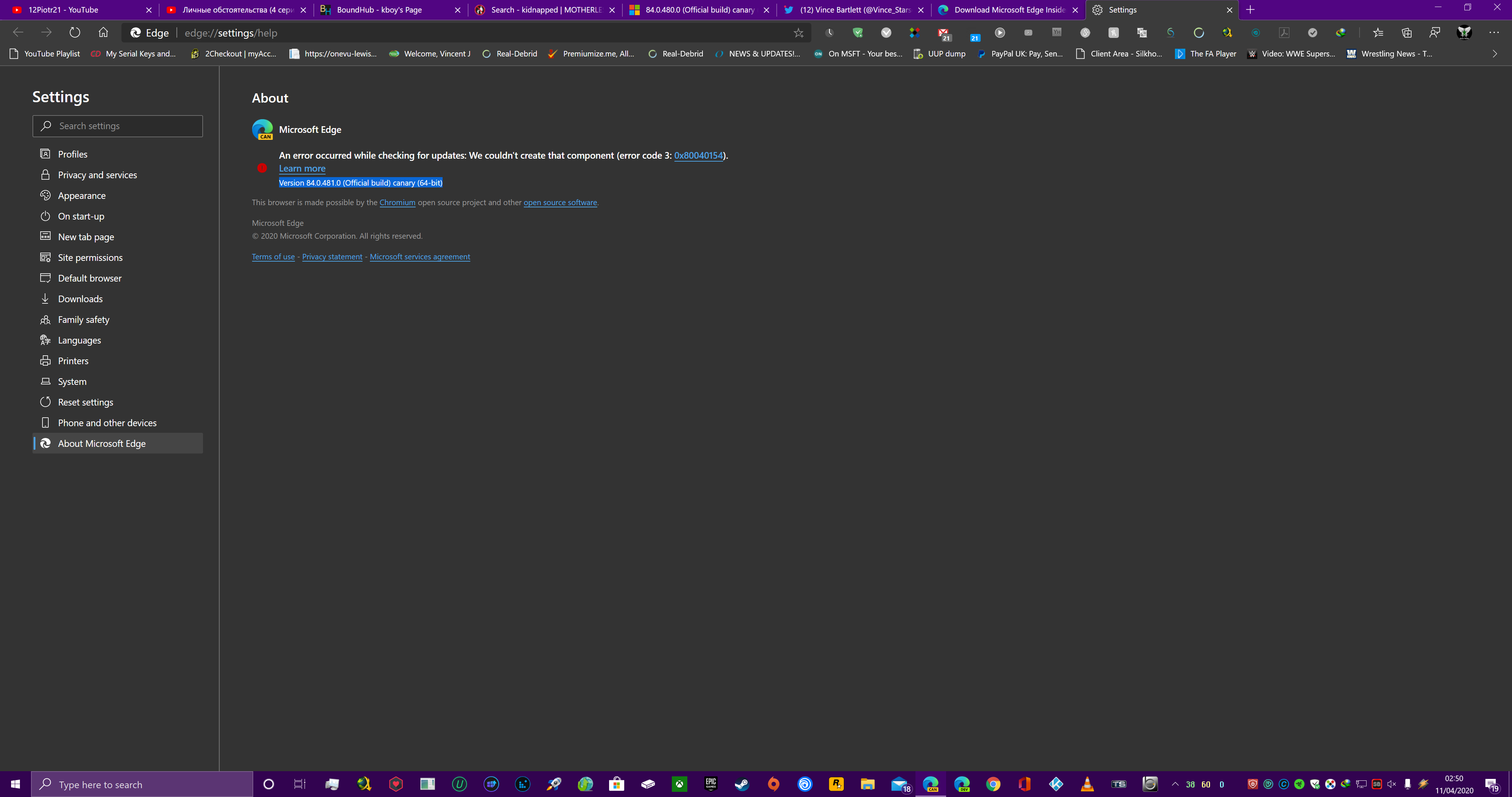
Task: Open the Favorites list icon
Action: 1378,33
